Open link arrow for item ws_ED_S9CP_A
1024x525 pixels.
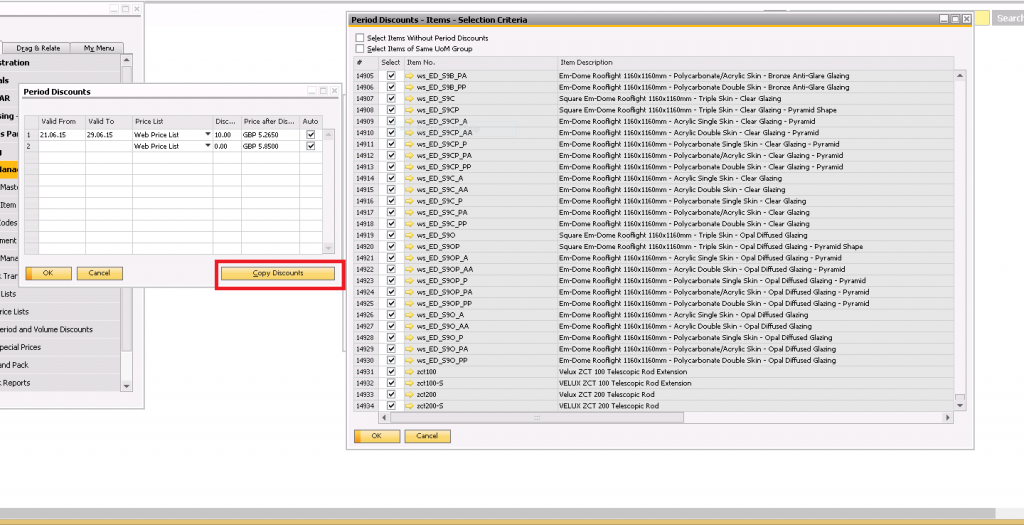click(409, 121)
